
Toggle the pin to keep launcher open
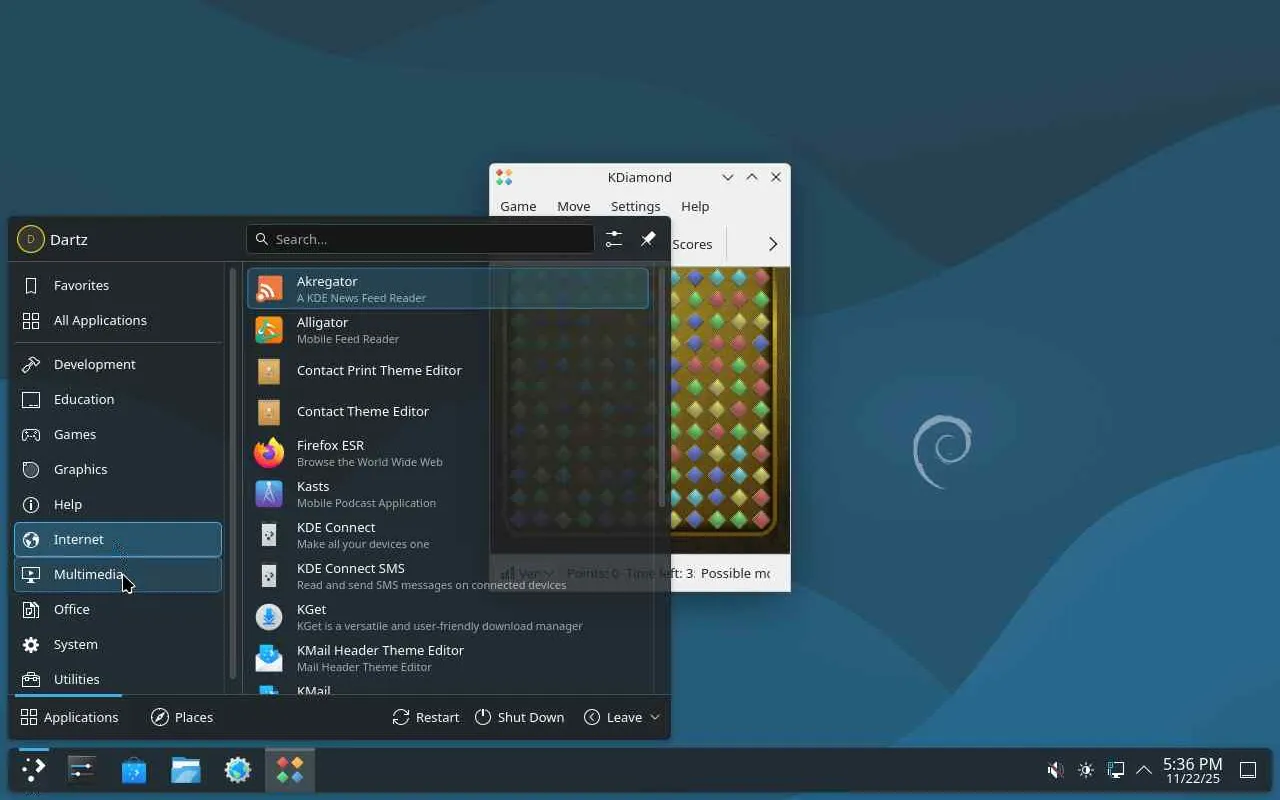pos(648,239)
